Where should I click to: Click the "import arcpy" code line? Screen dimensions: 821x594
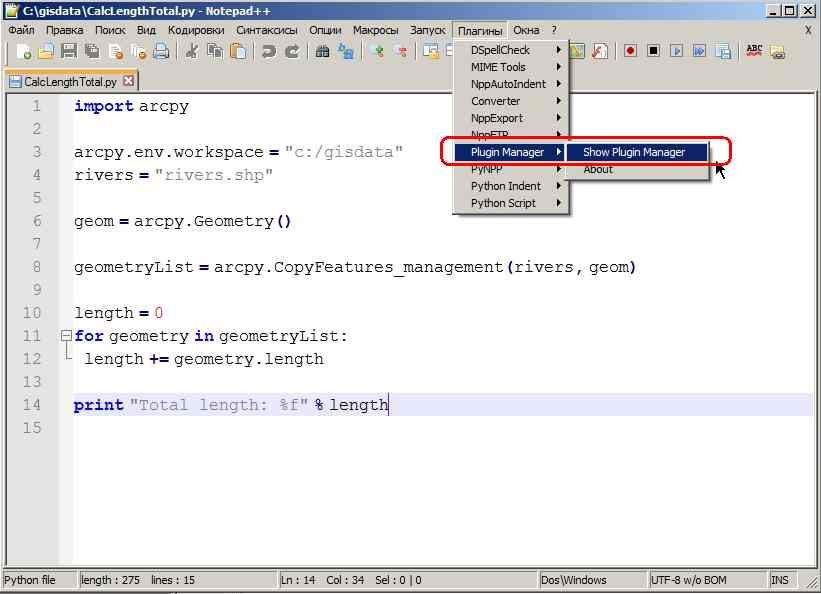pos(131,106)
